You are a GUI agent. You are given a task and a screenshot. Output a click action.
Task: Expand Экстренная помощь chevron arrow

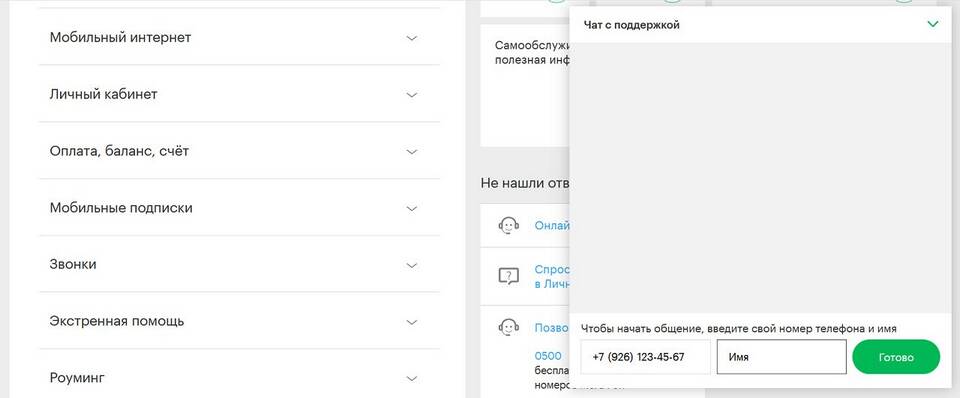(412, 322)
